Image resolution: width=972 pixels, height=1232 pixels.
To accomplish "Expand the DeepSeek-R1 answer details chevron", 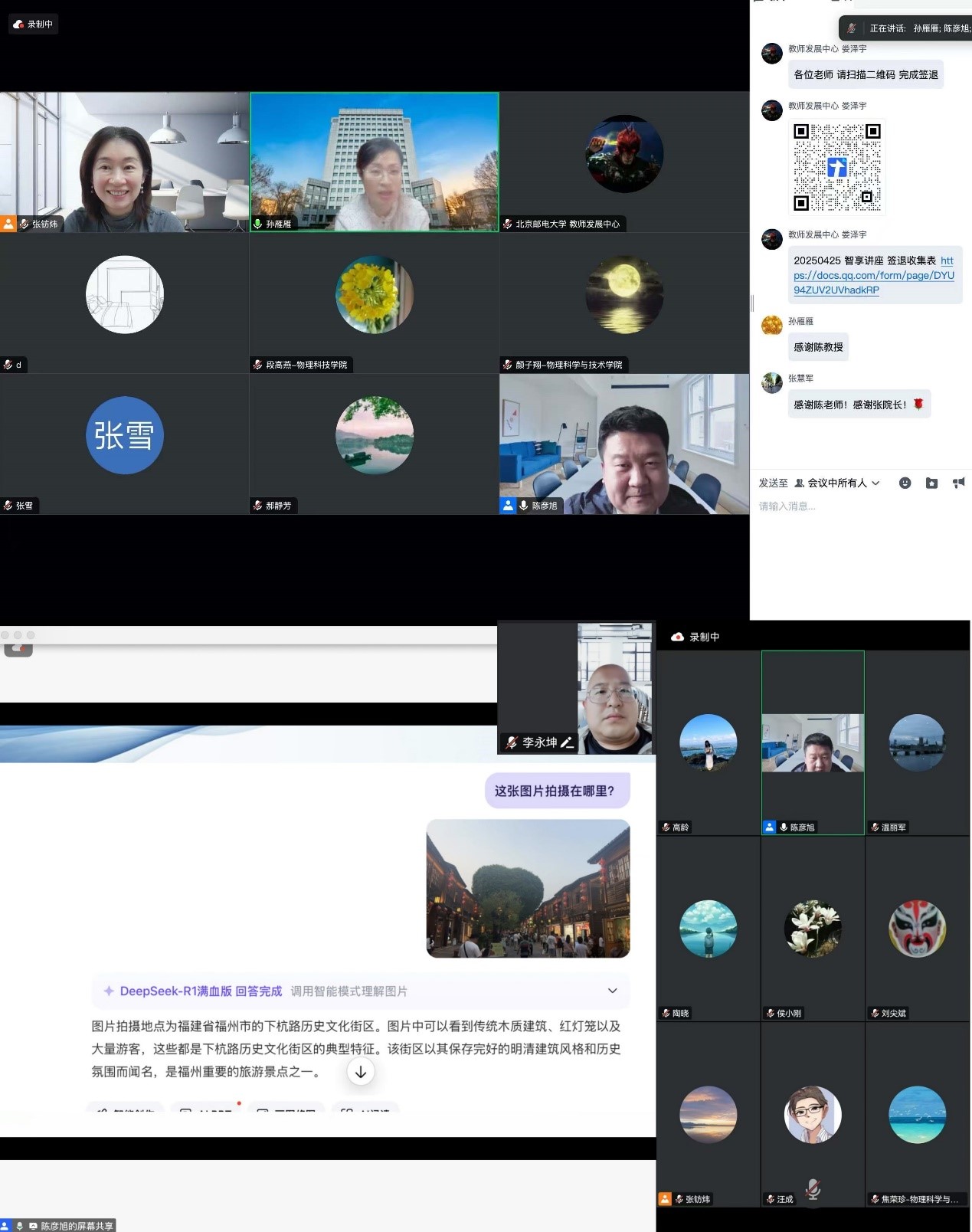I will pos(612,991).
